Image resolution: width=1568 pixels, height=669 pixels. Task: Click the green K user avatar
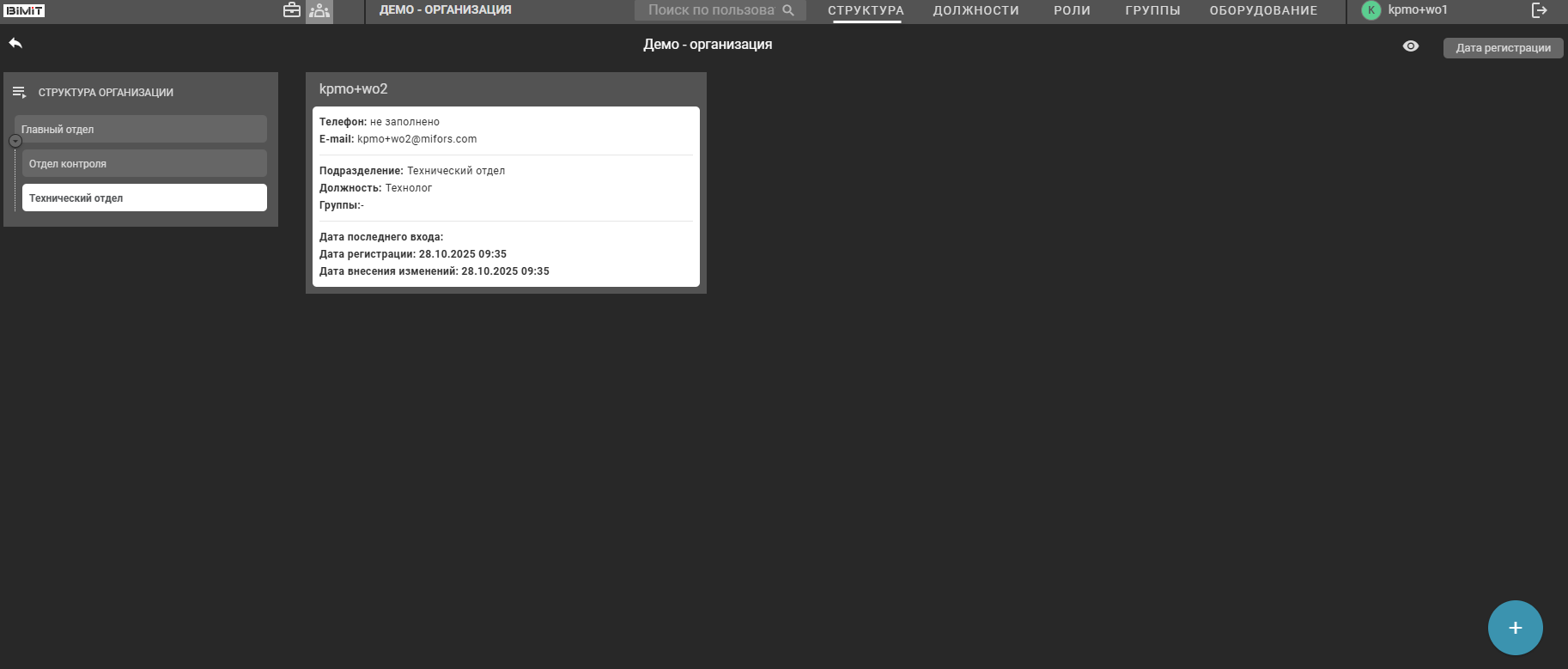coord(1370,10)
